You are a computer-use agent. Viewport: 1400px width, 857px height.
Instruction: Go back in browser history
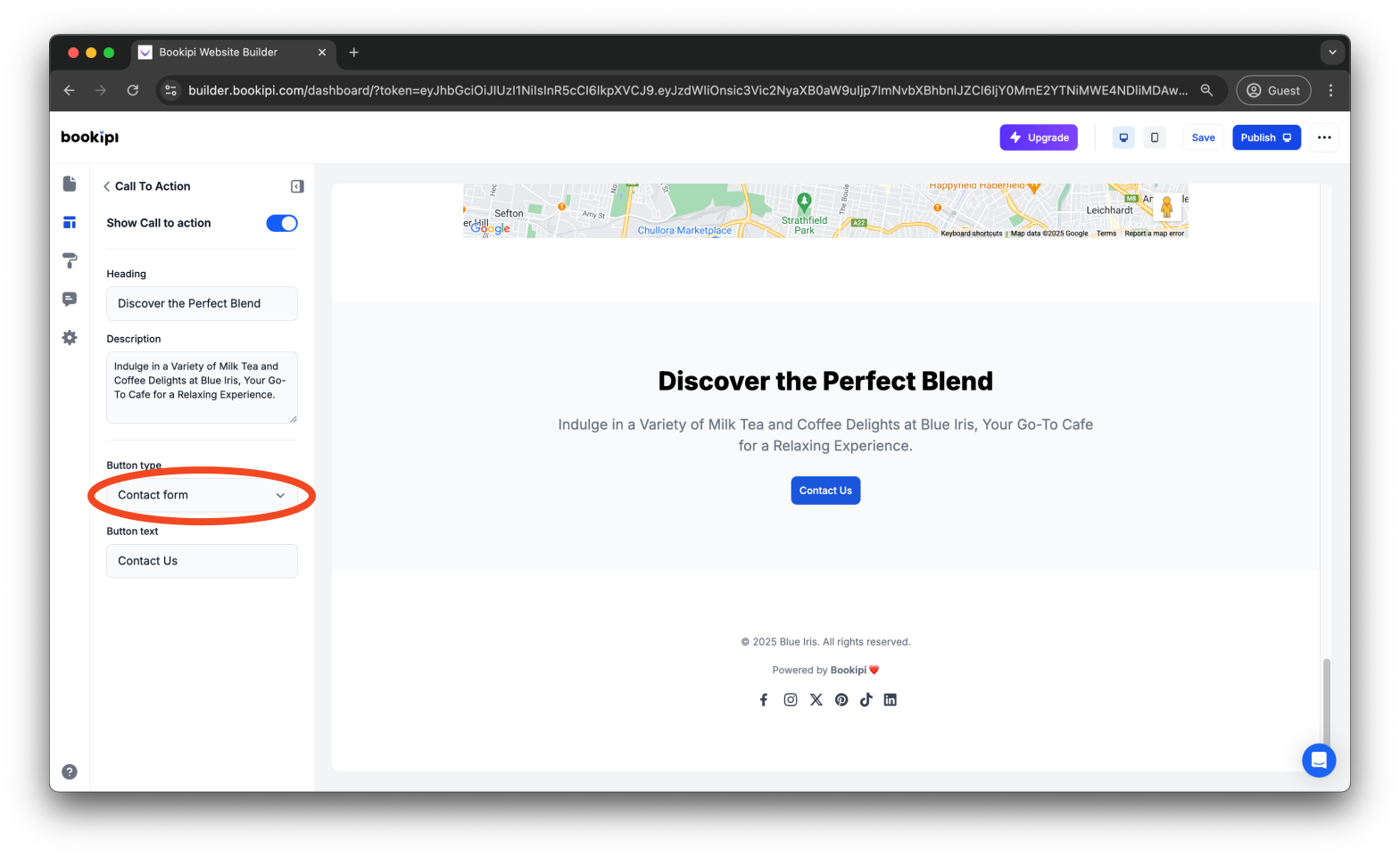(70, 90)
